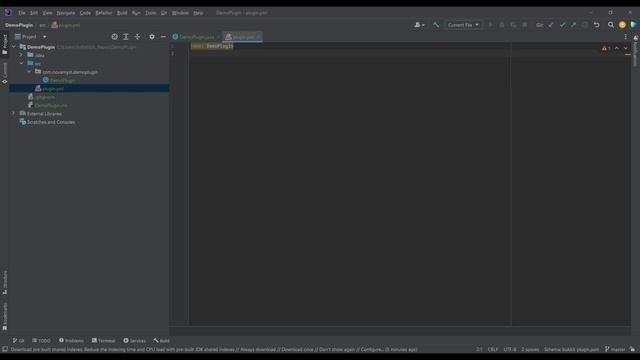Image resolution: width=640 pixels, height=360 pixels.
Task: Open the Bookmarks side tab
Action: tap(4, 316)
